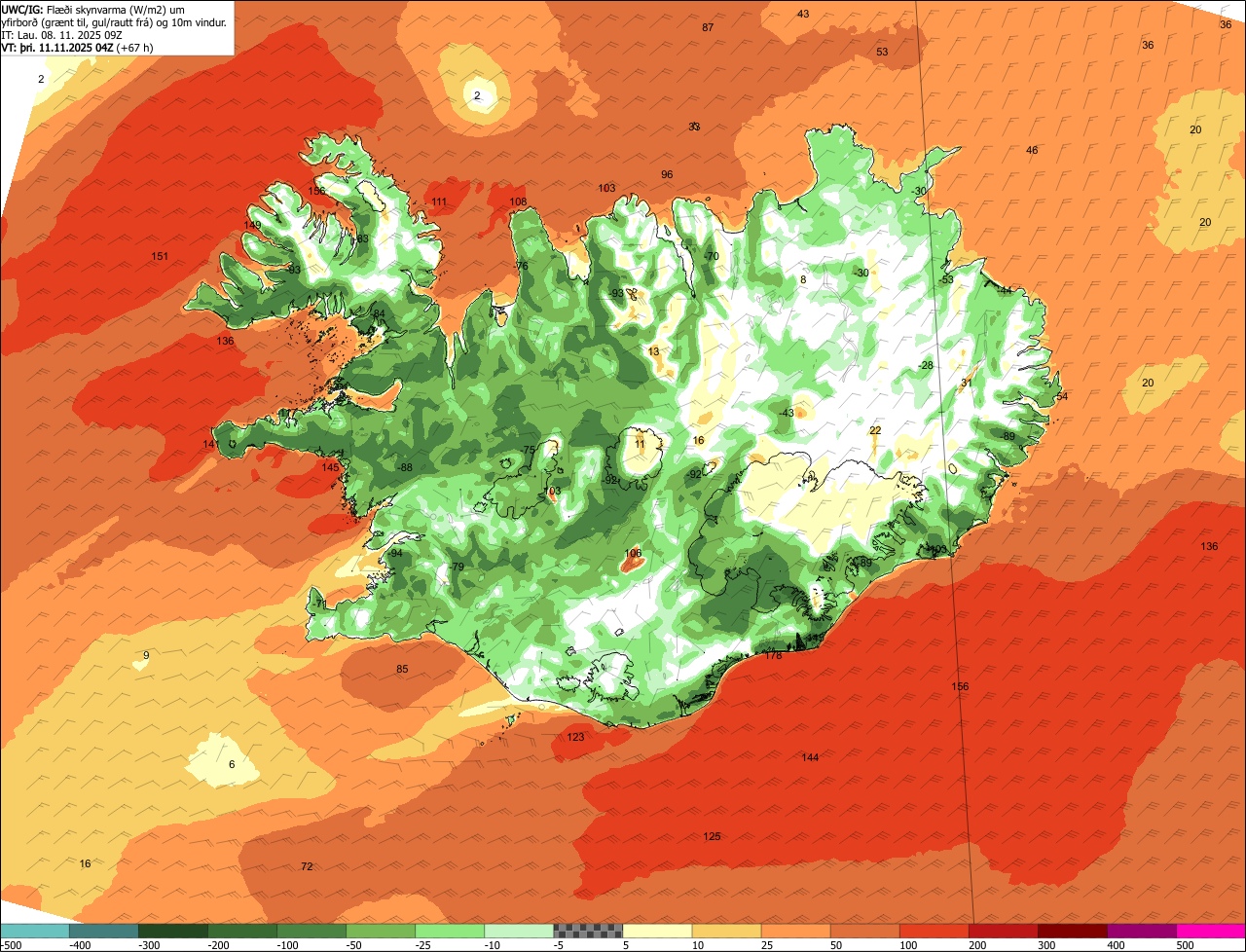This screenshot has width=1246, height=952.
Task: Click the map value "31"
Action: point(966,383)
